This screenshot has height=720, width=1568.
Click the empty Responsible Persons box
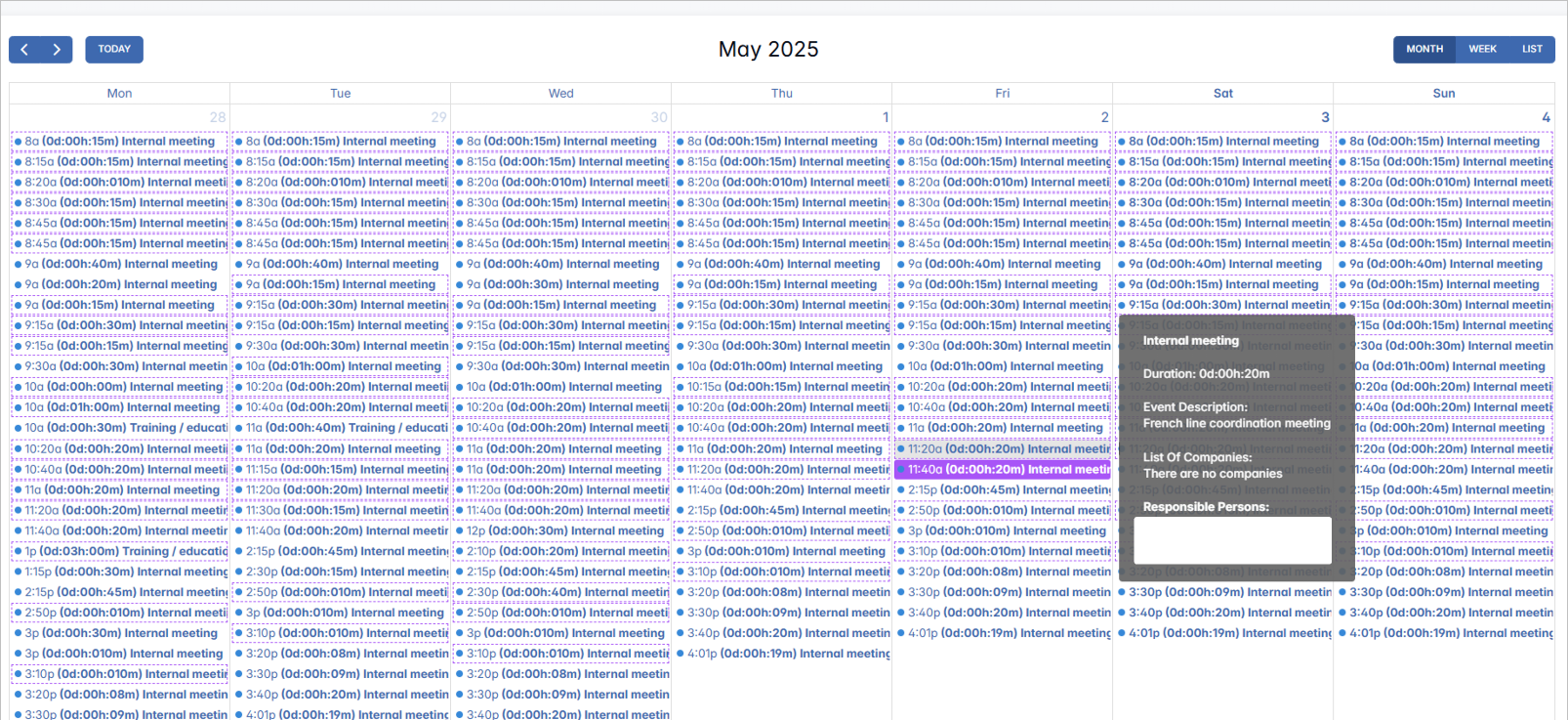[x=1232, y=540]
